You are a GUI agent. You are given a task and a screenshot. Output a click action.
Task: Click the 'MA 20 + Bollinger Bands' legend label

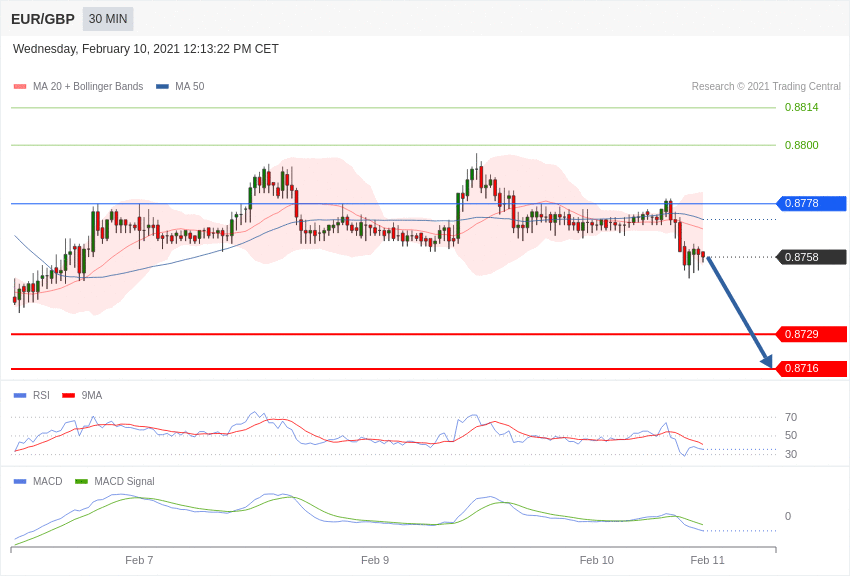[88, 87]
